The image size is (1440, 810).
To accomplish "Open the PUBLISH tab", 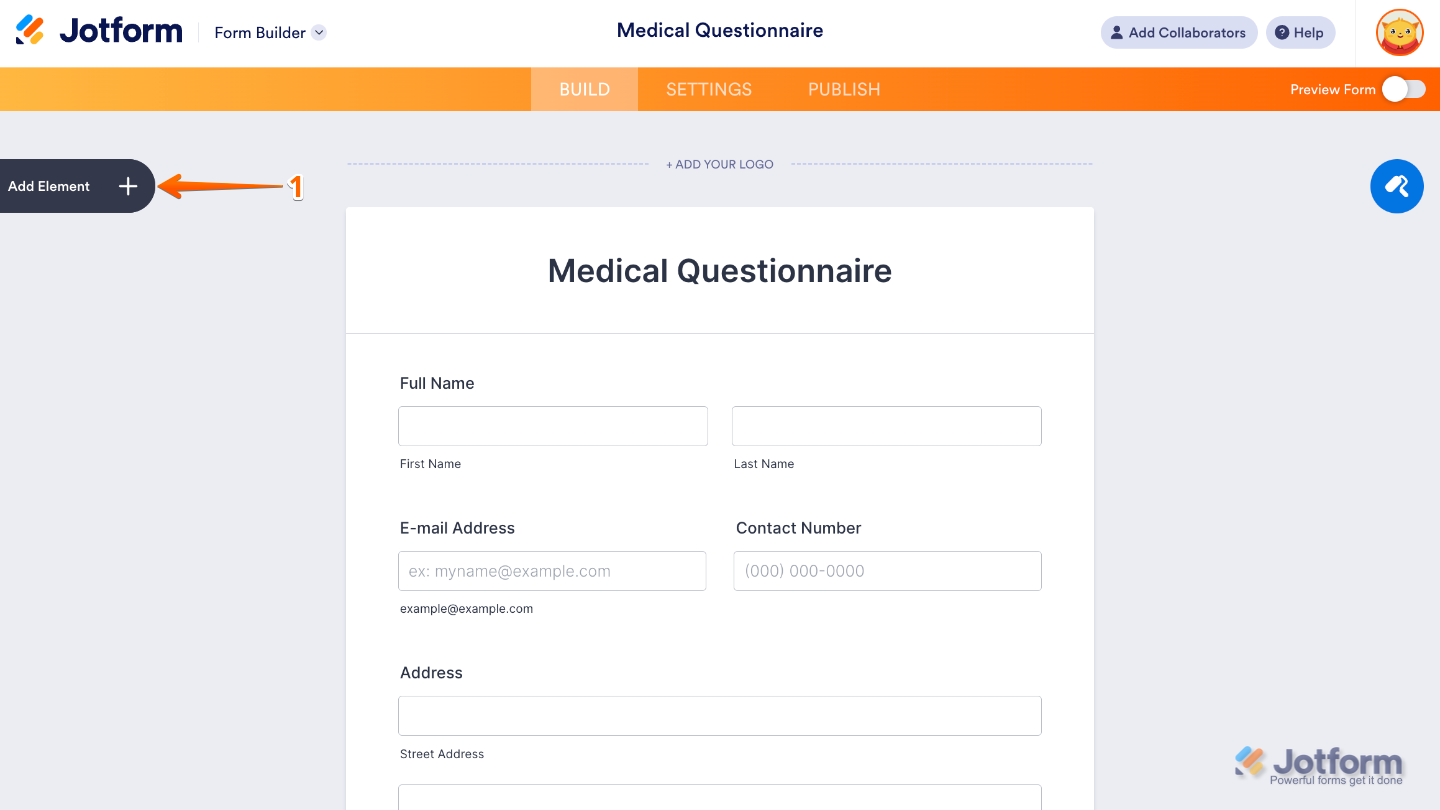I will [843, 89].
